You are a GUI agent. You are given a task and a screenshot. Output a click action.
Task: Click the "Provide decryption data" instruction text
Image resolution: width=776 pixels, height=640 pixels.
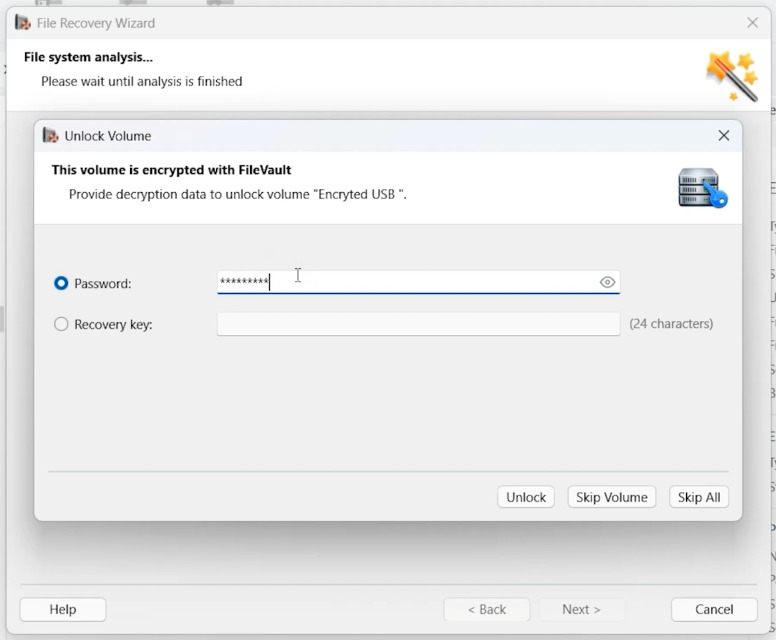[238, 194]
